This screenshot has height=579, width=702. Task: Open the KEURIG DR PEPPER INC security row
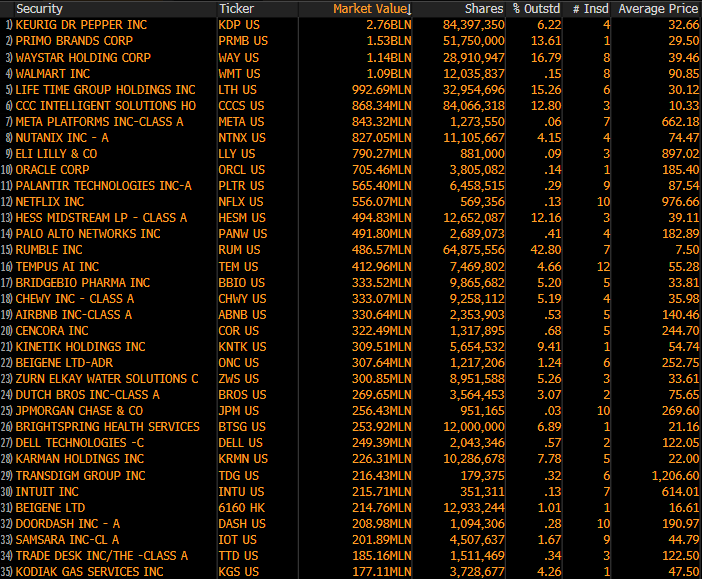(81, 25)
